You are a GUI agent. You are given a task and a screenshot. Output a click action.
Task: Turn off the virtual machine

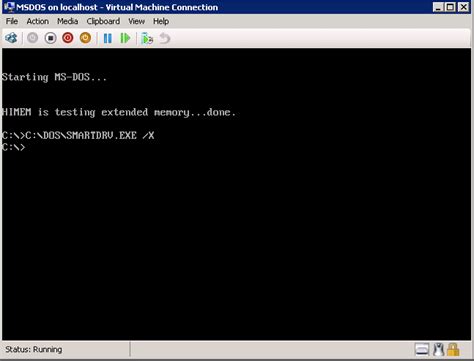tap(50, 38)
